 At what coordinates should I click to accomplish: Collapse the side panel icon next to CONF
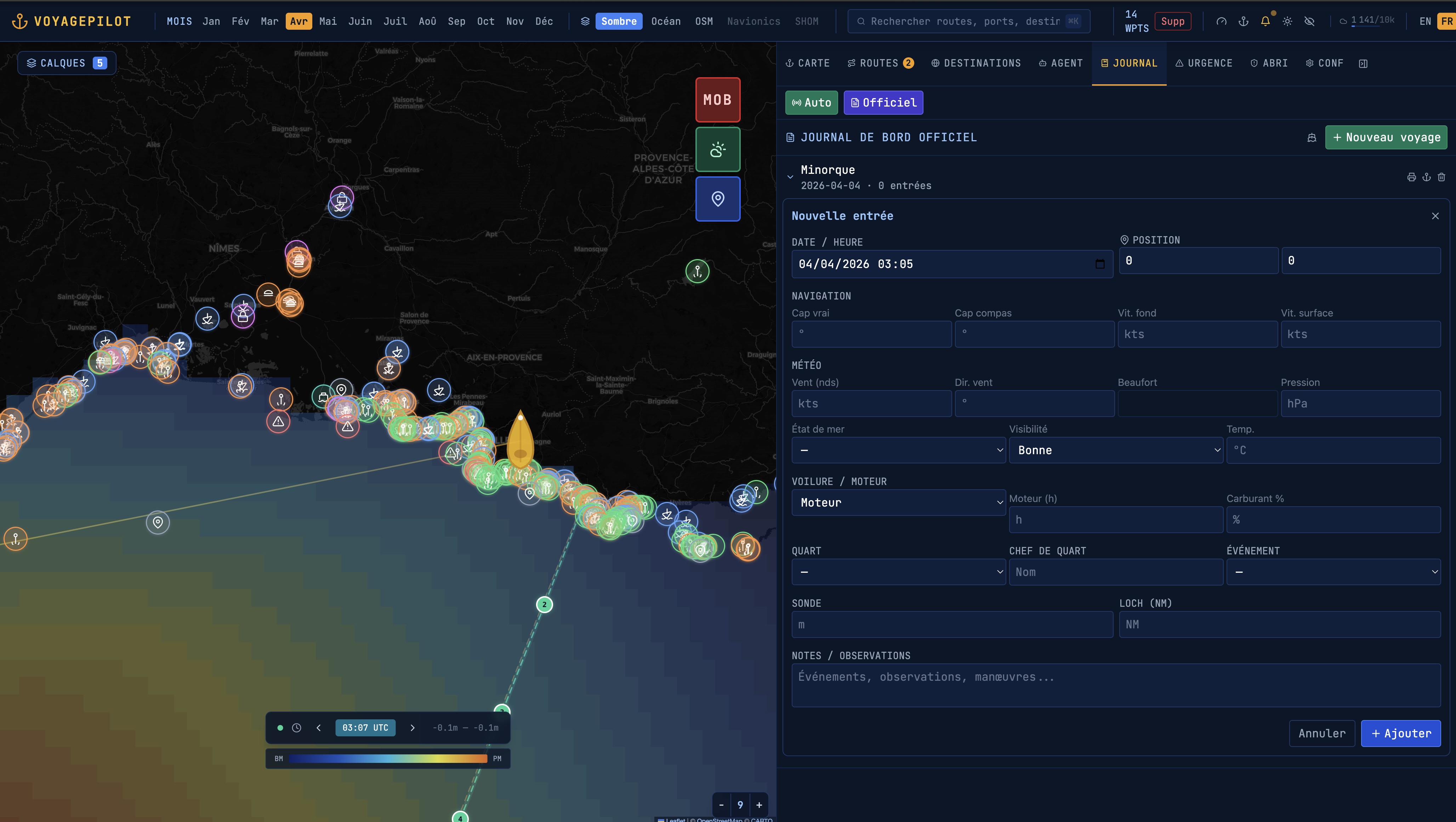pyautogui.click(x=1363, y=63)
